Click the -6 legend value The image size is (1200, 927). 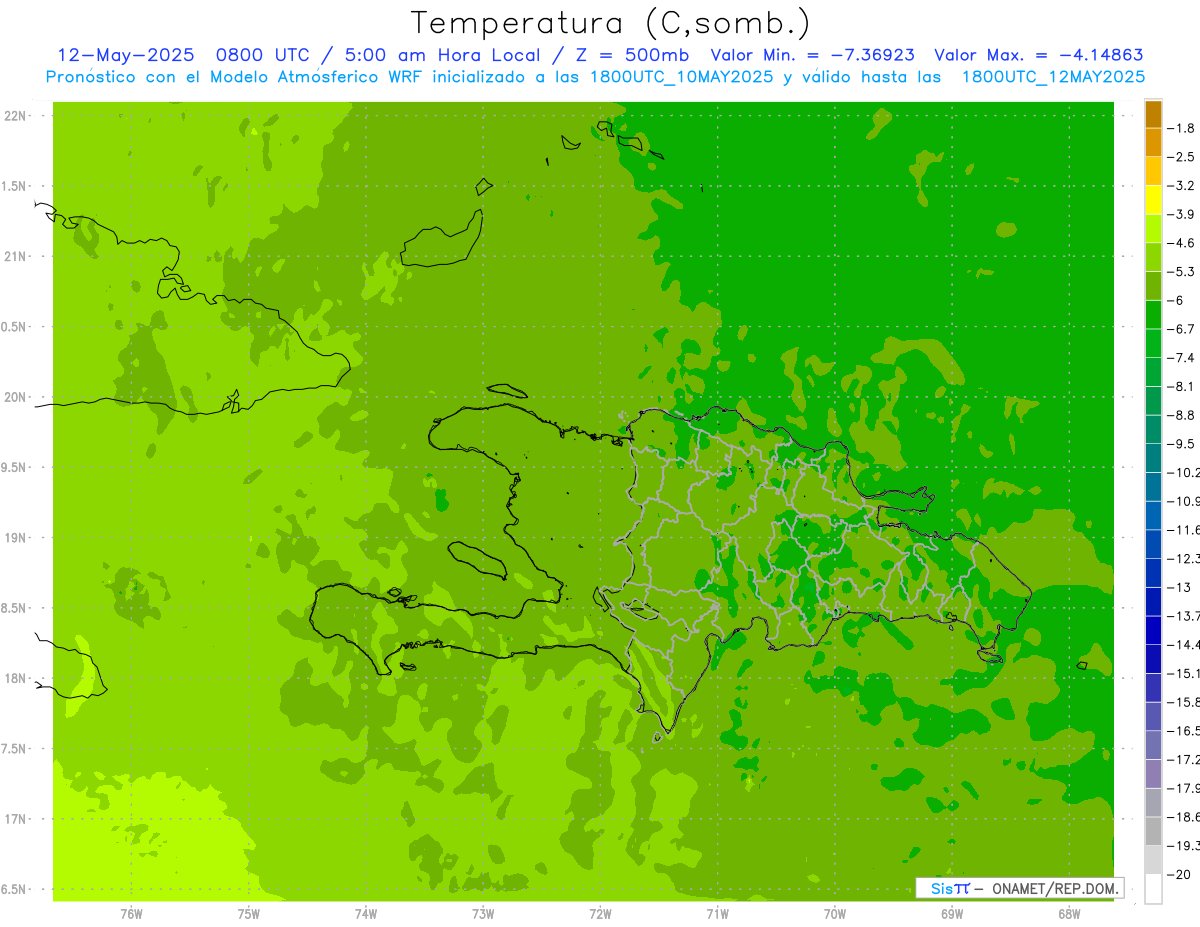tap(1176, 300)
